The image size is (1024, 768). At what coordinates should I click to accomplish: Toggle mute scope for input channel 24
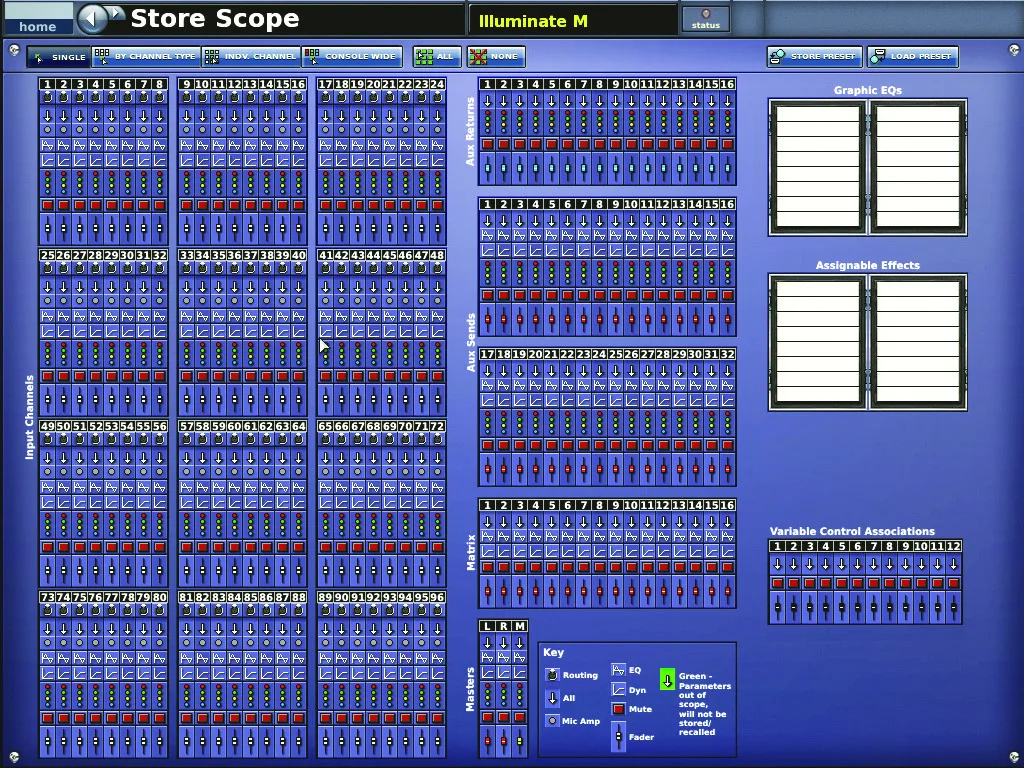pos(438,205)
